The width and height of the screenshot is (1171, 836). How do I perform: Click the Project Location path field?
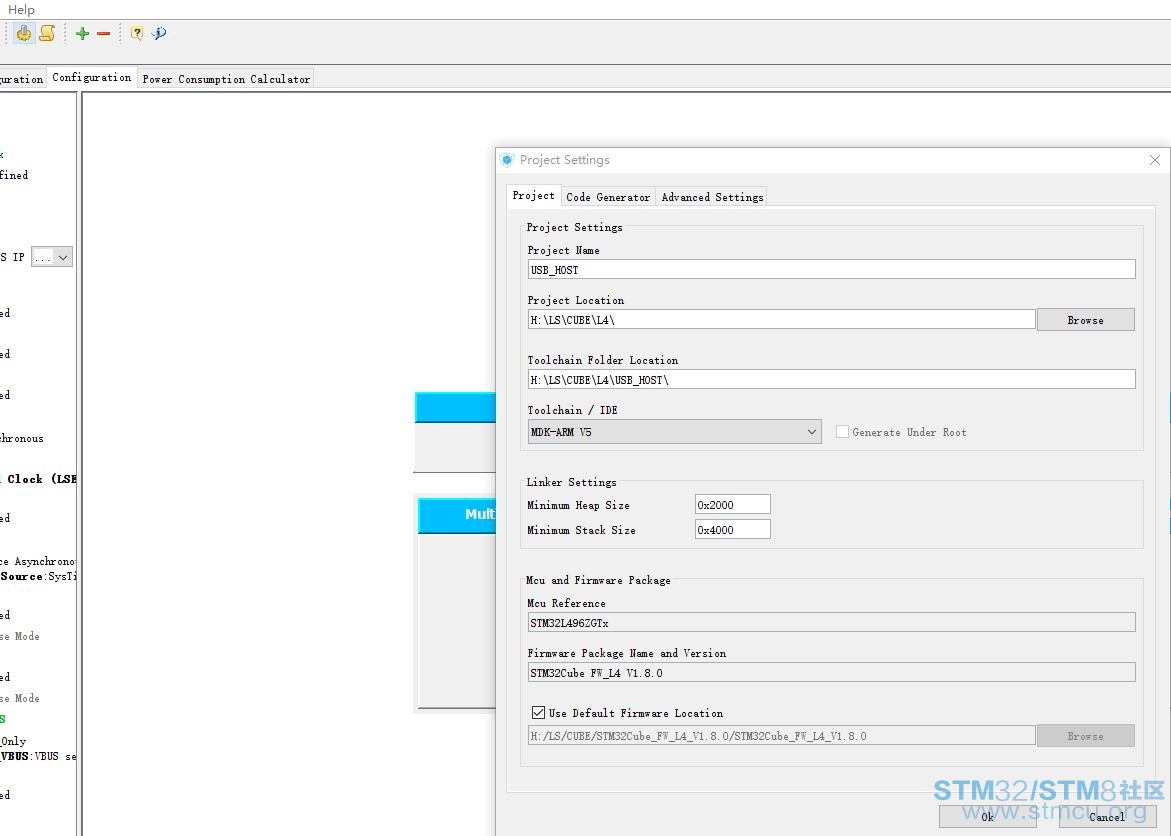click(x=781, y=320)
